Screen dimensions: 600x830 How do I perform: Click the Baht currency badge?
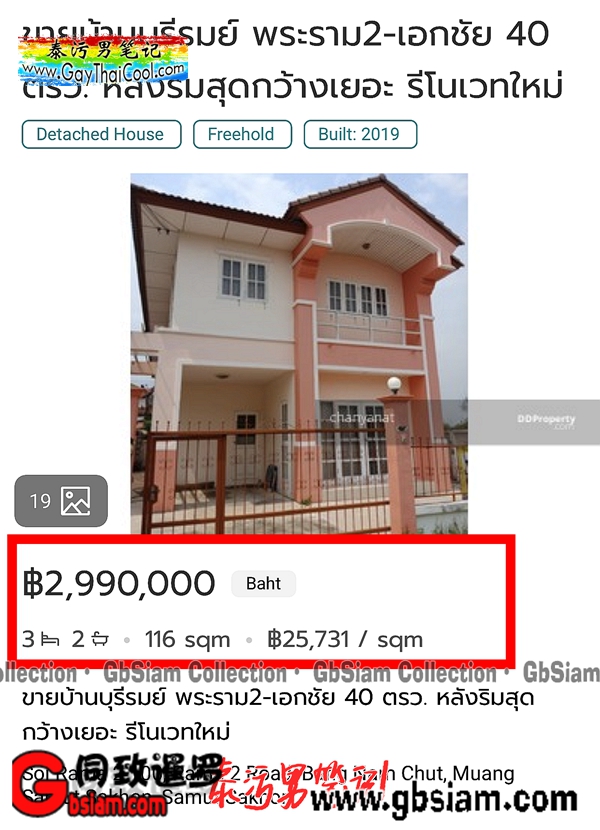click(263, 583)
